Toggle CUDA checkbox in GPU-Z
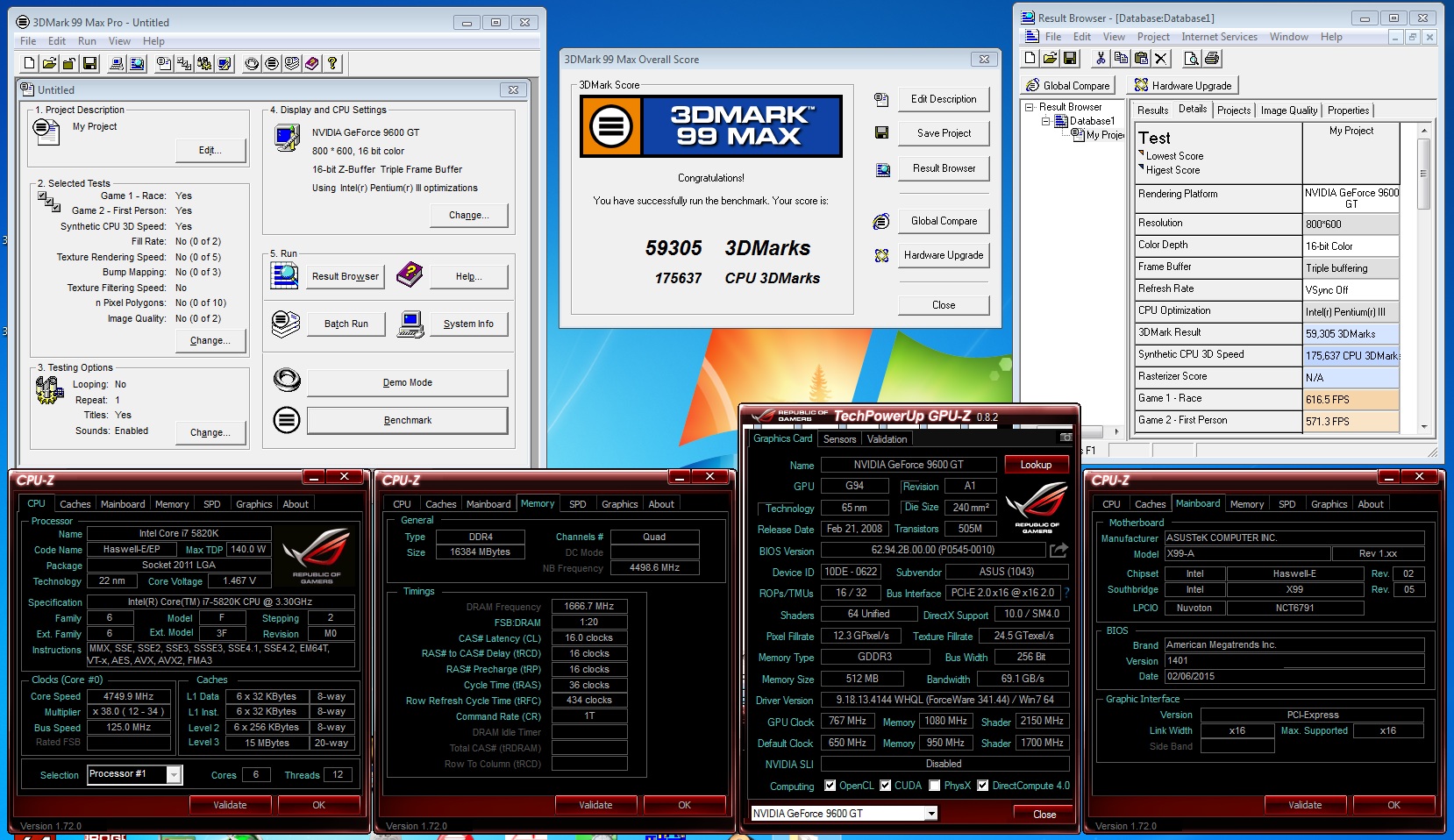This screenshot has height=840, width=1454. 885,786
